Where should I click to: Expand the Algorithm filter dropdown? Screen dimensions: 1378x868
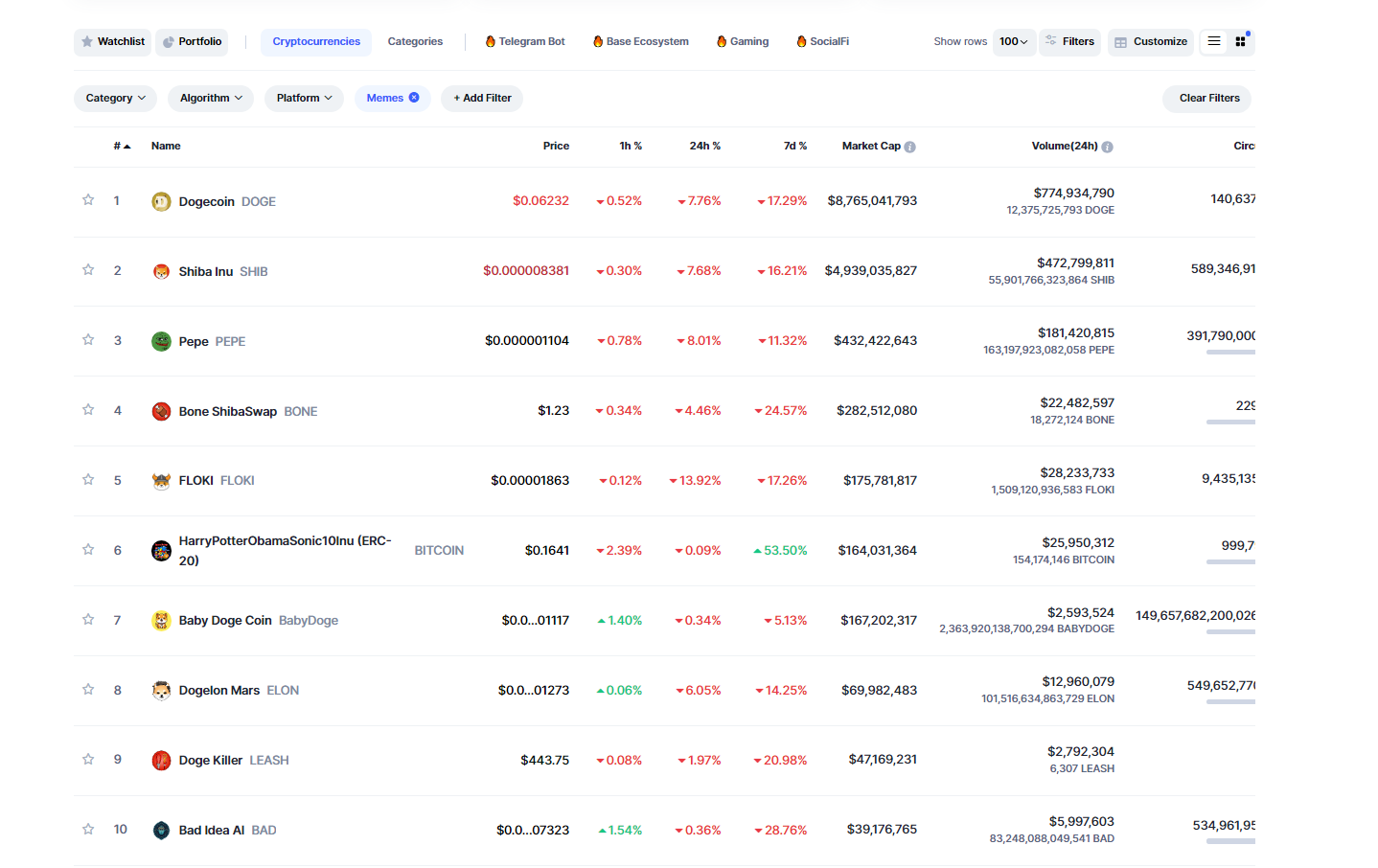[x=211, y=99]
